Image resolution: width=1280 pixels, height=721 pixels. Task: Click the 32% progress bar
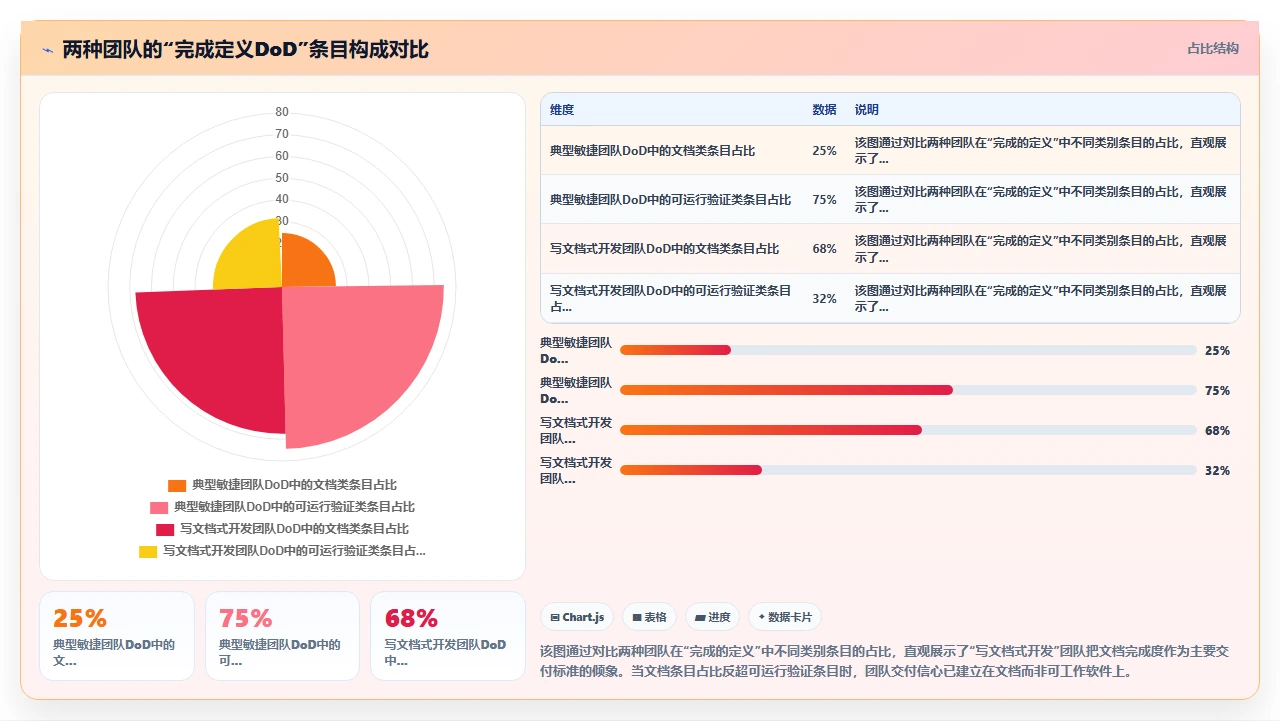tap(908, 470)
